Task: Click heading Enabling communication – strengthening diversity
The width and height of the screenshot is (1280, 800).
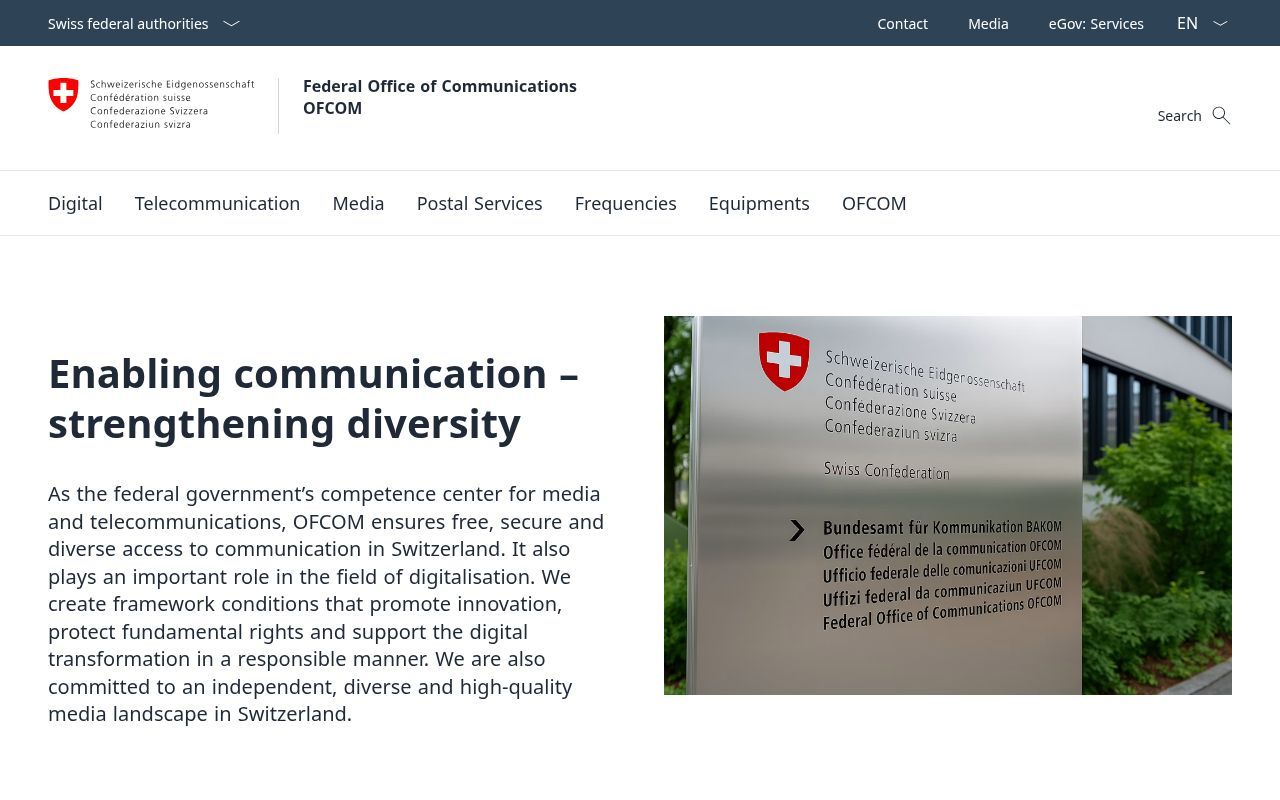Action: tap(314, 398)
